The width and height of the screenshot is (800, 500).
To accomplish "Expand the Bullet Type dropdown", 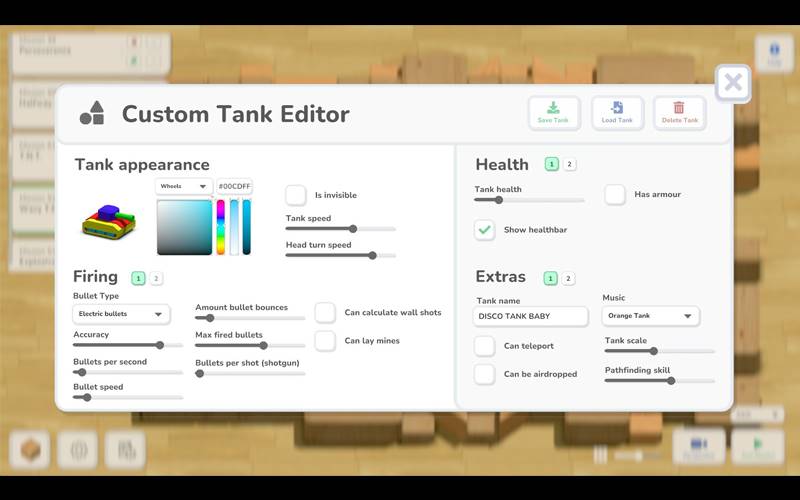I will click(121, 314).
